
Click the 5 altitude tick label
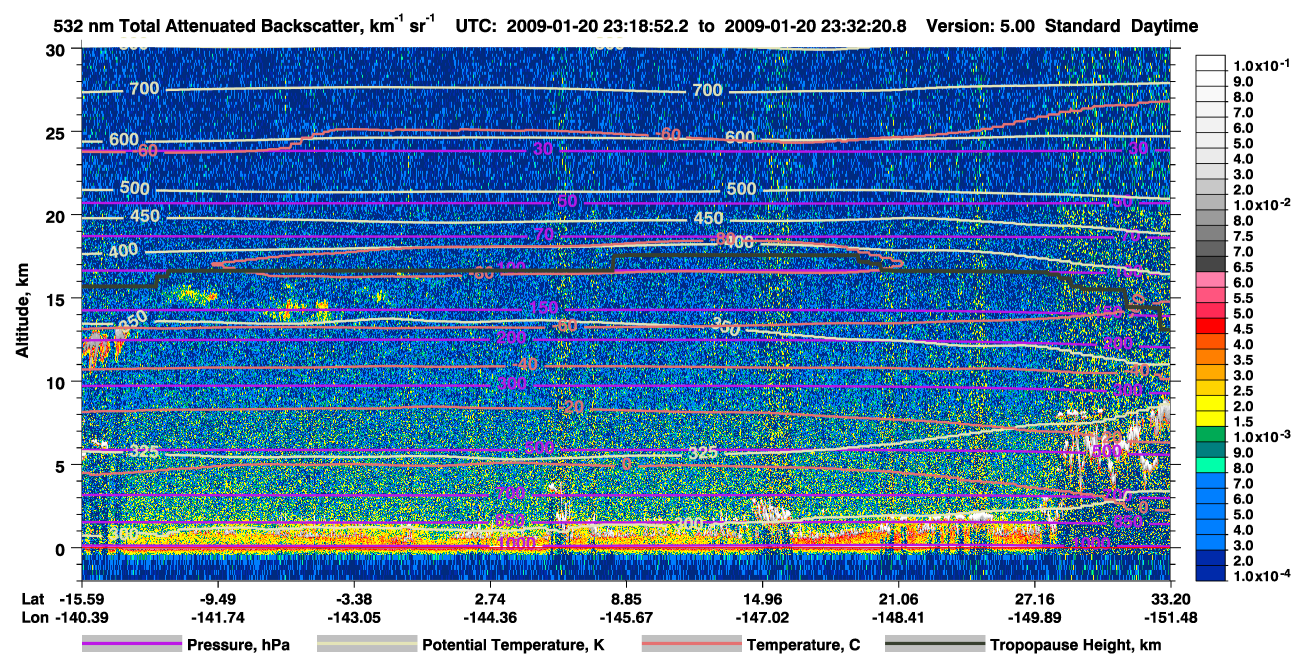pyautogui.click(x=61, y=465)
